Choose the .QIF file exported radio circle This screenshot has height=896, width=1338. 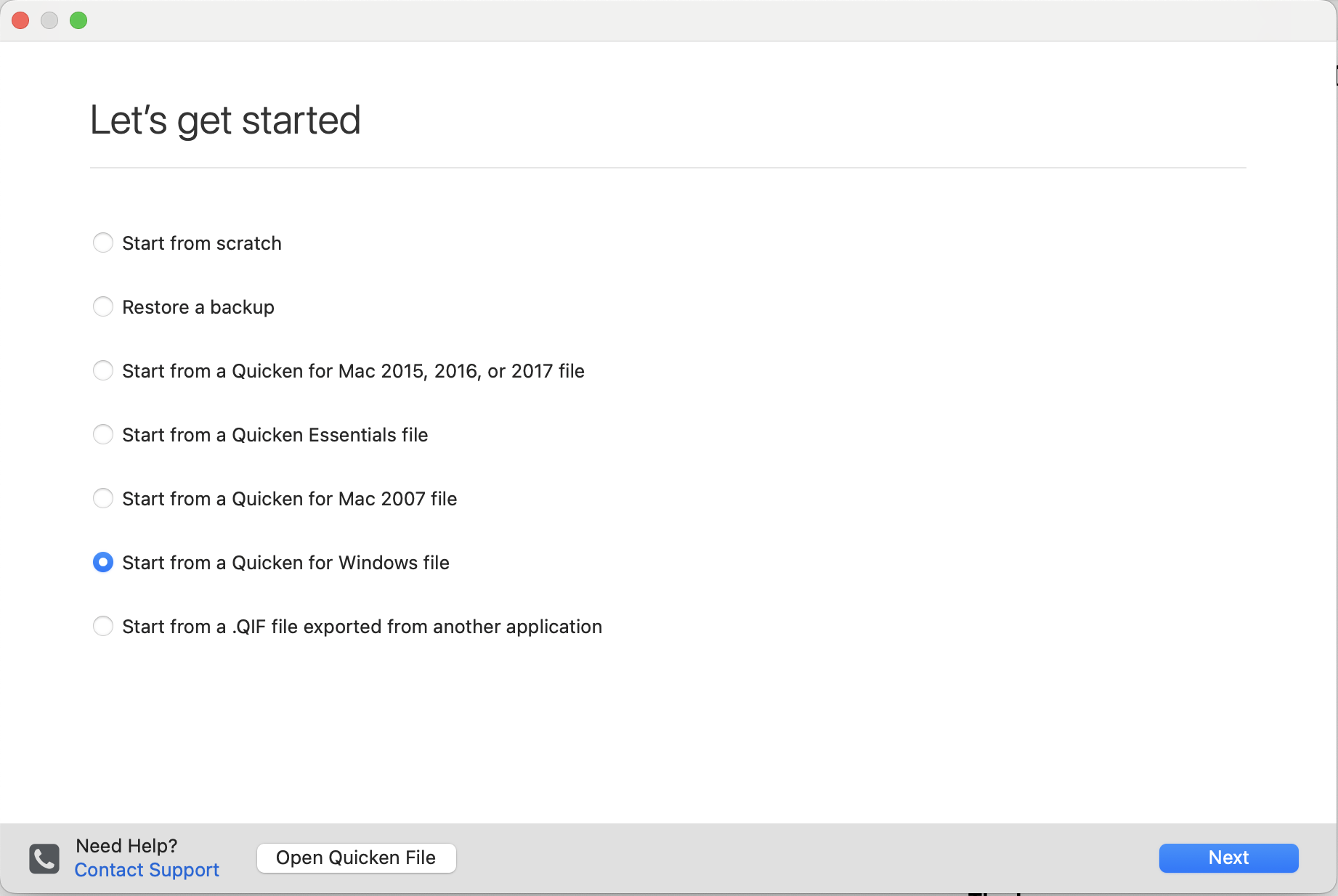tap(103, 626)
